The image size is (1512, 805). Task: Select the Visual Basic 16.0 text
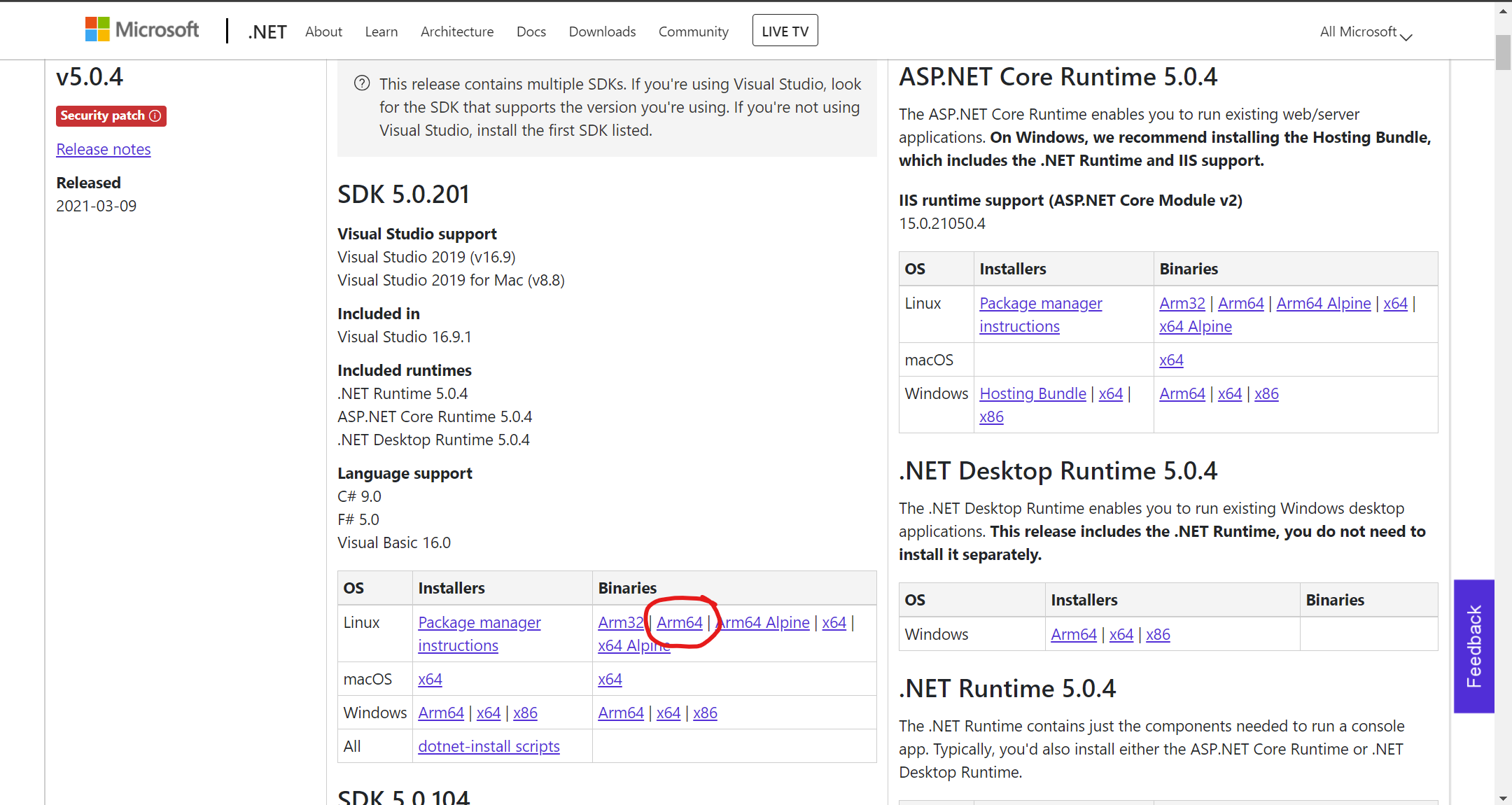coord(394,542)
